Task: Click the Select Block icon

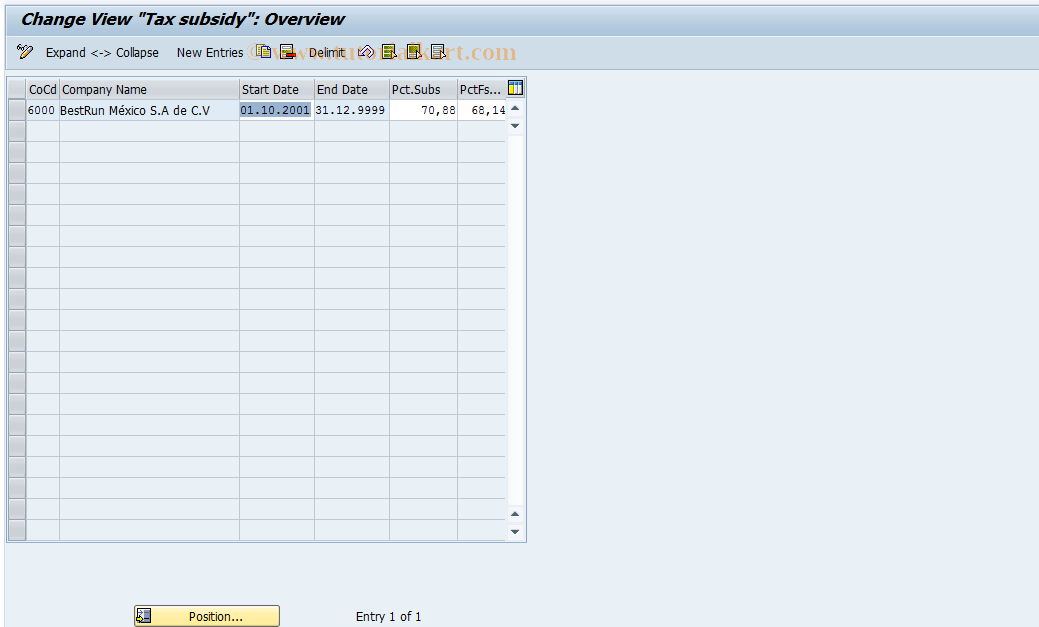Action: tap(414, 52)
